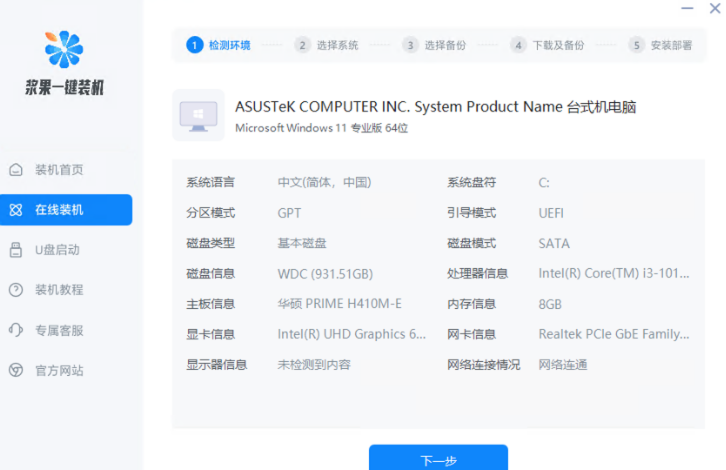This screenshot has width=726, height=470.
Task: Select the 选择系统 step label
Action: [x=338, y=45]
